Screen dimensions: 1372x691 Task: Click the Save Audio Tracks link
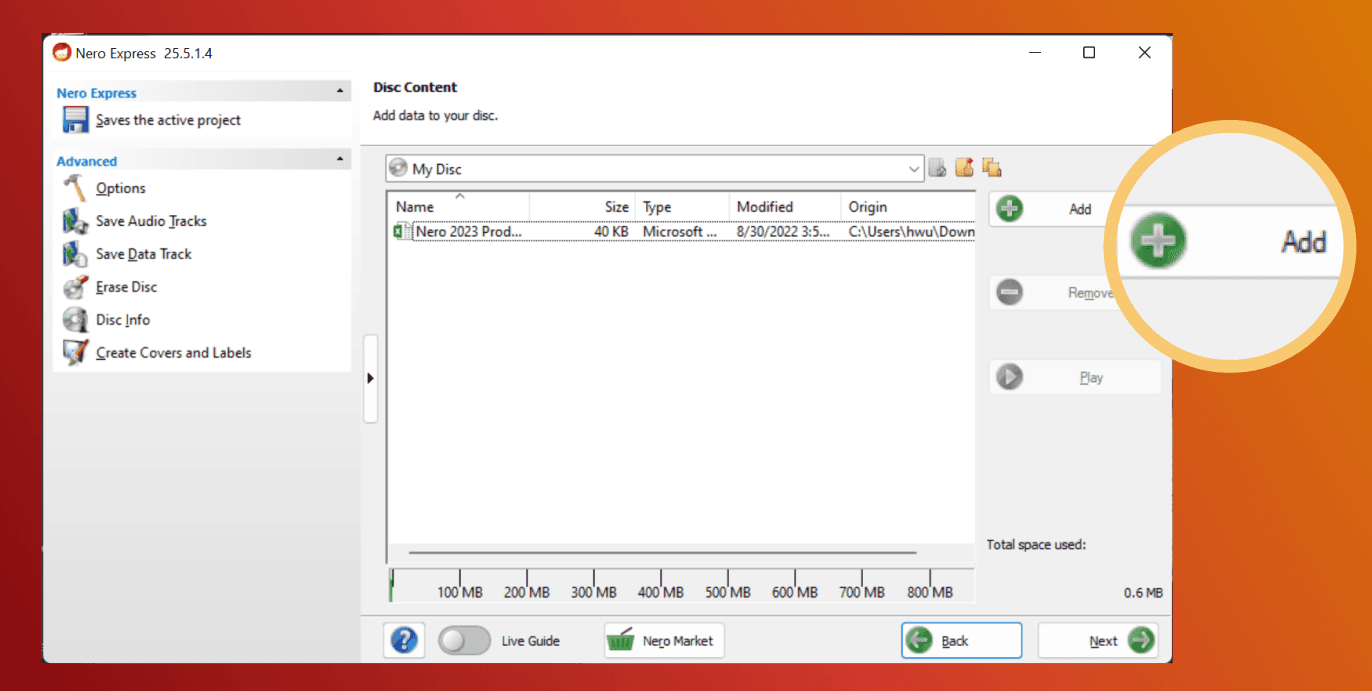point(151,221)
